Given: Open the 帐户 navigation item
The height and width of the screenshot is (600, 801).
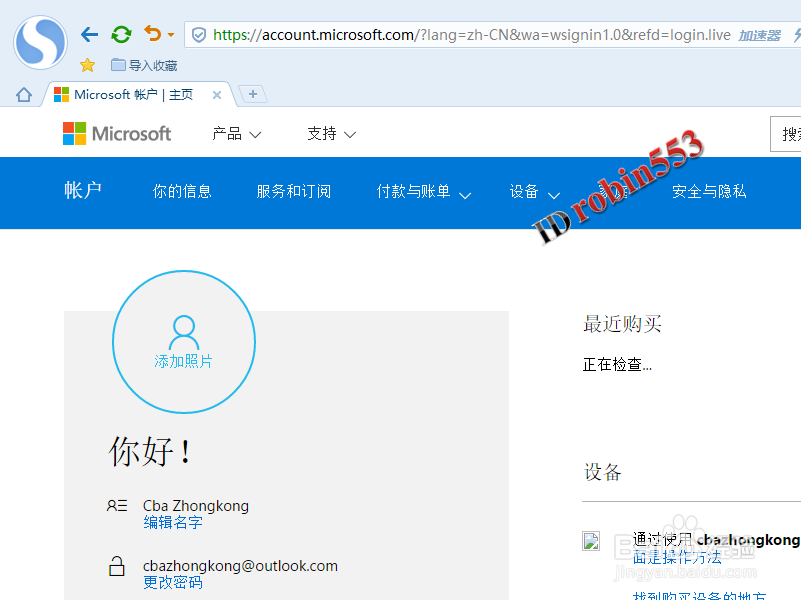Looking at the screenshot, I should [82, 190].
